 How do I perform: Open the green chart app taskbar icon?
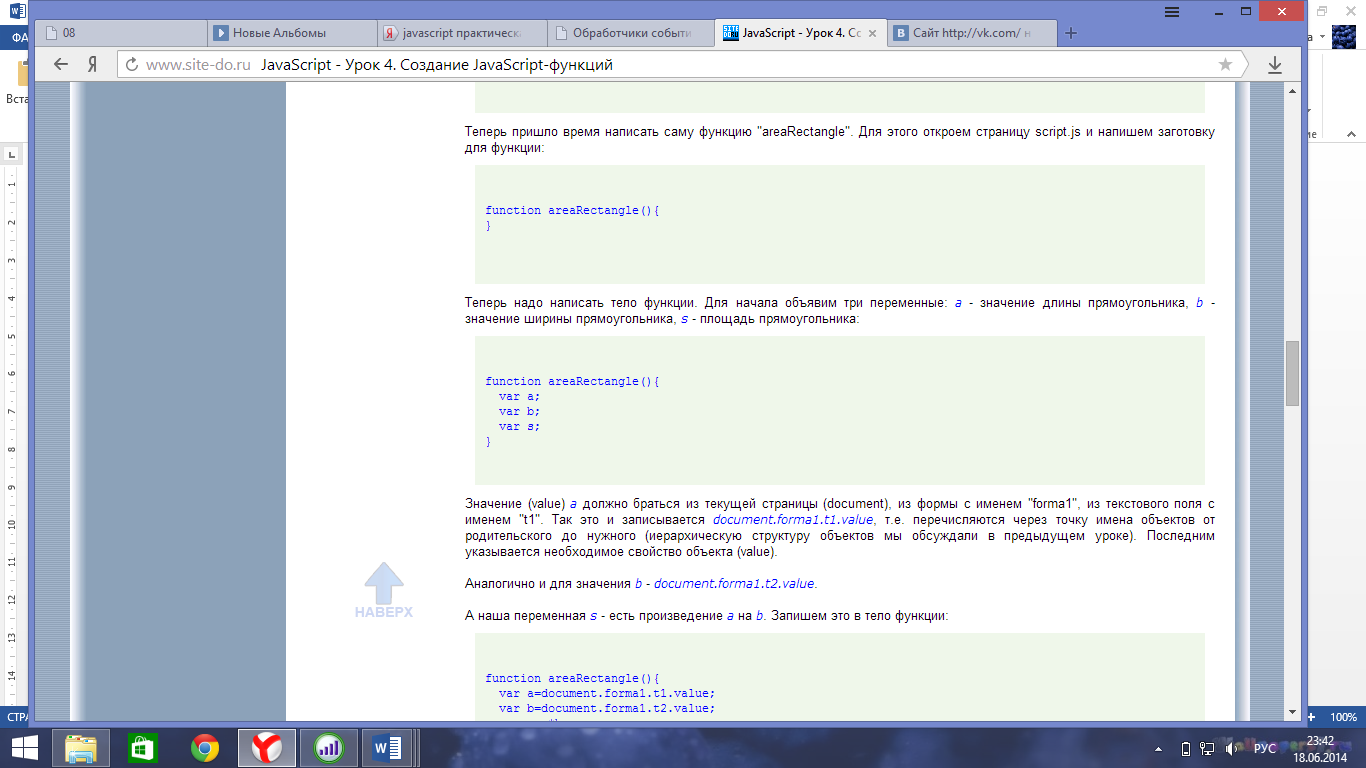tap(328, 748)
